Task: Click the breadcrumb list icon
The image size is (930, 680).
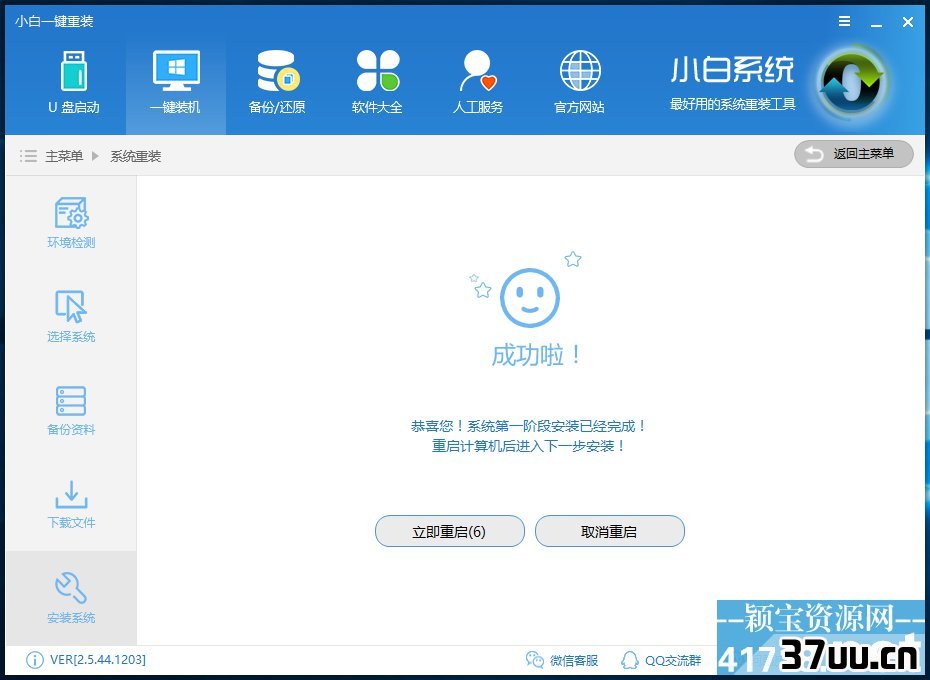Action: tap(28, 156)
